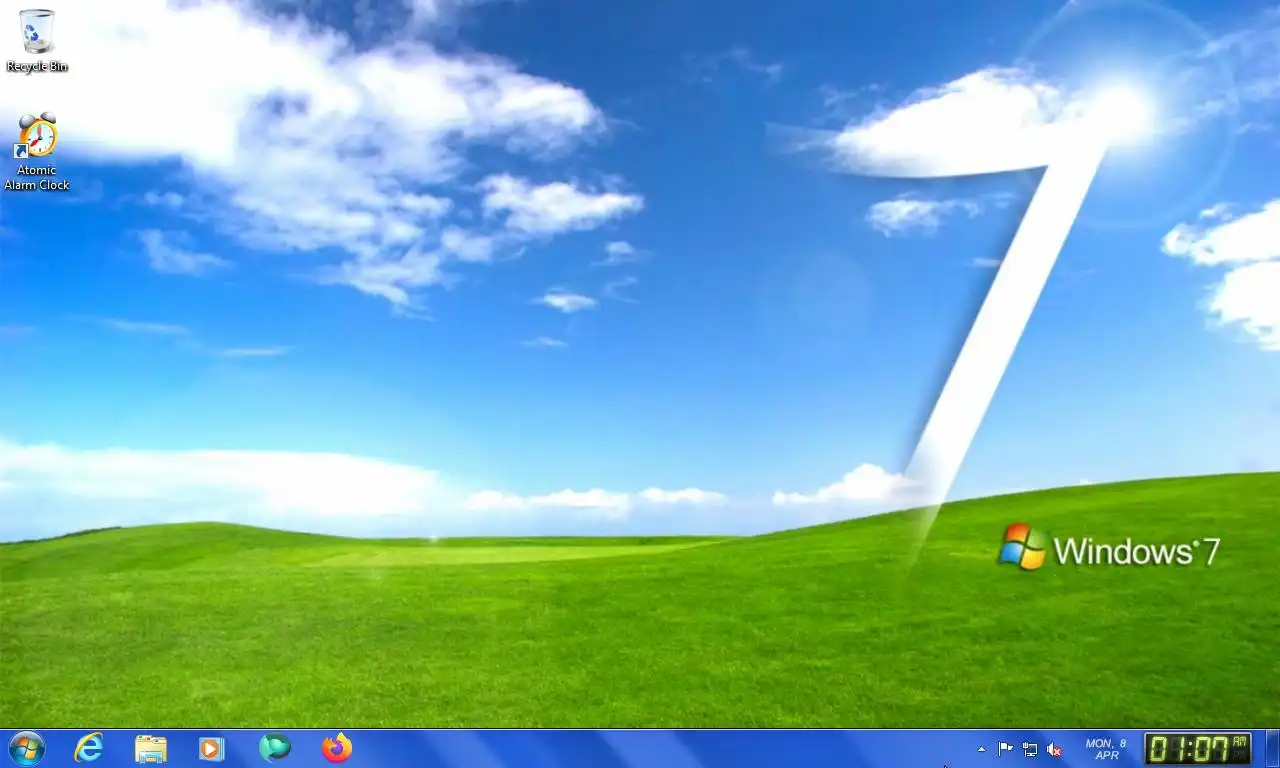Click the network connection tray icon
The height and width of the screenshot is (768, 1280).
point(1029,749)
